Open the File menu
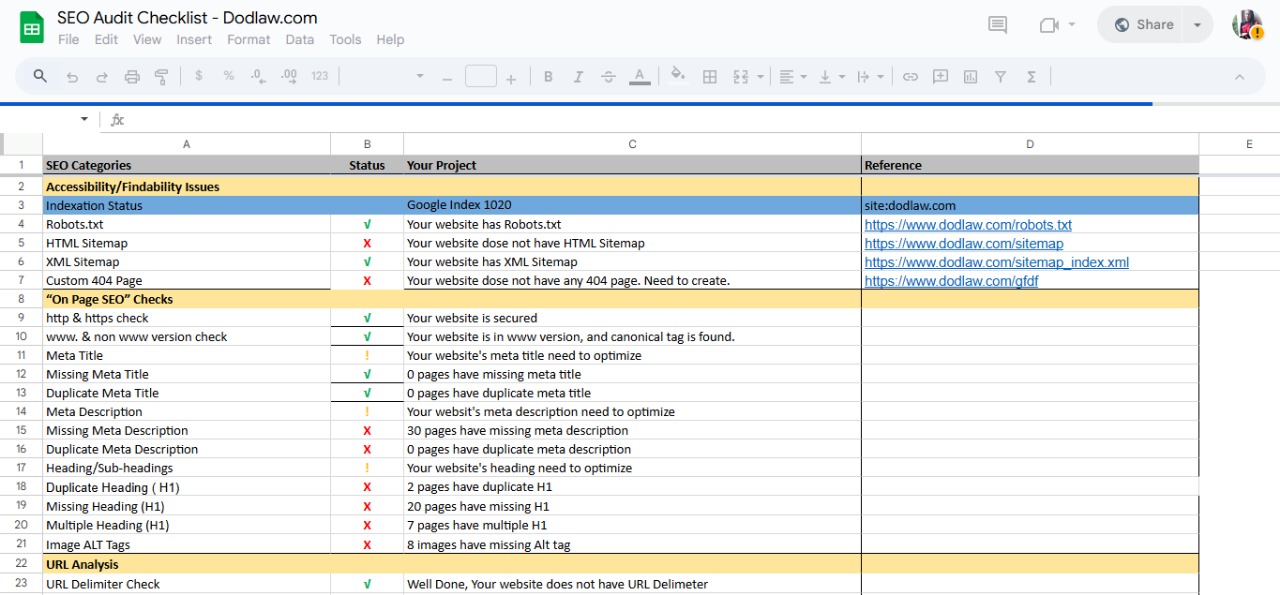This screenshot has width=1280, height=595. click(x=68, y=40)
